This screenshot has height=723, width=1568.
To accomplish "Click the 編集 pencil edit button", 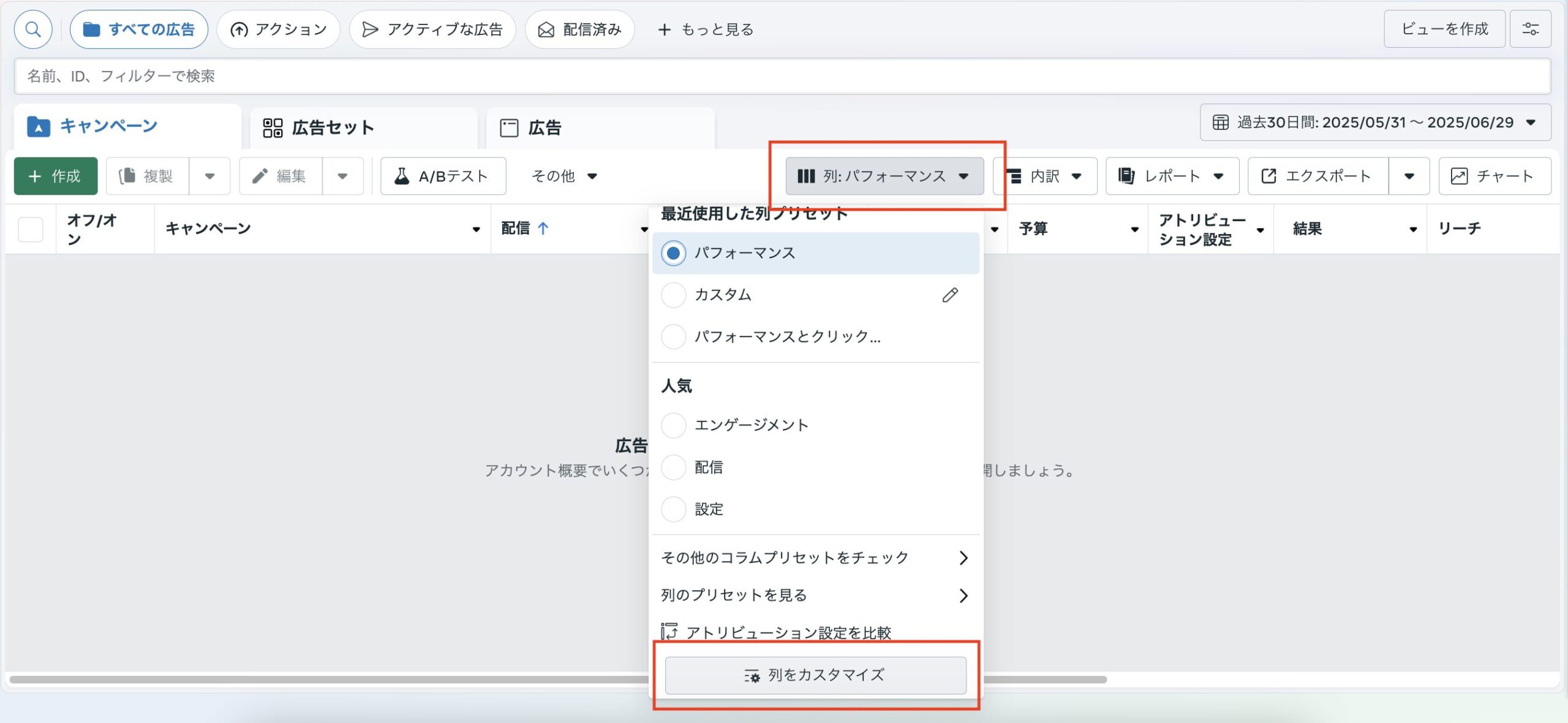I will point(280,176).
